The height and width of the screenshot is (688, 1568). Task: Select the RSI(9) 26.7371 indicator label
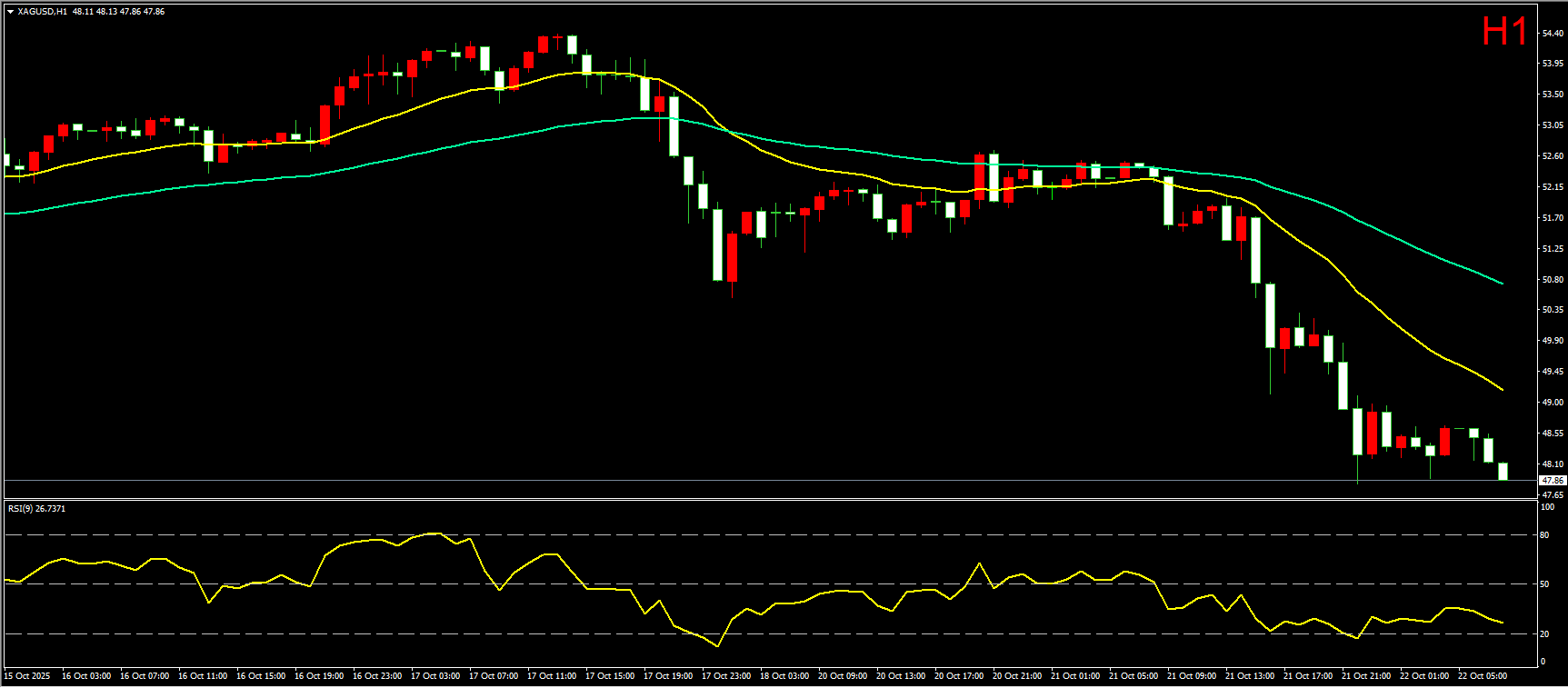pyautogui.click(x=36, y=508)
